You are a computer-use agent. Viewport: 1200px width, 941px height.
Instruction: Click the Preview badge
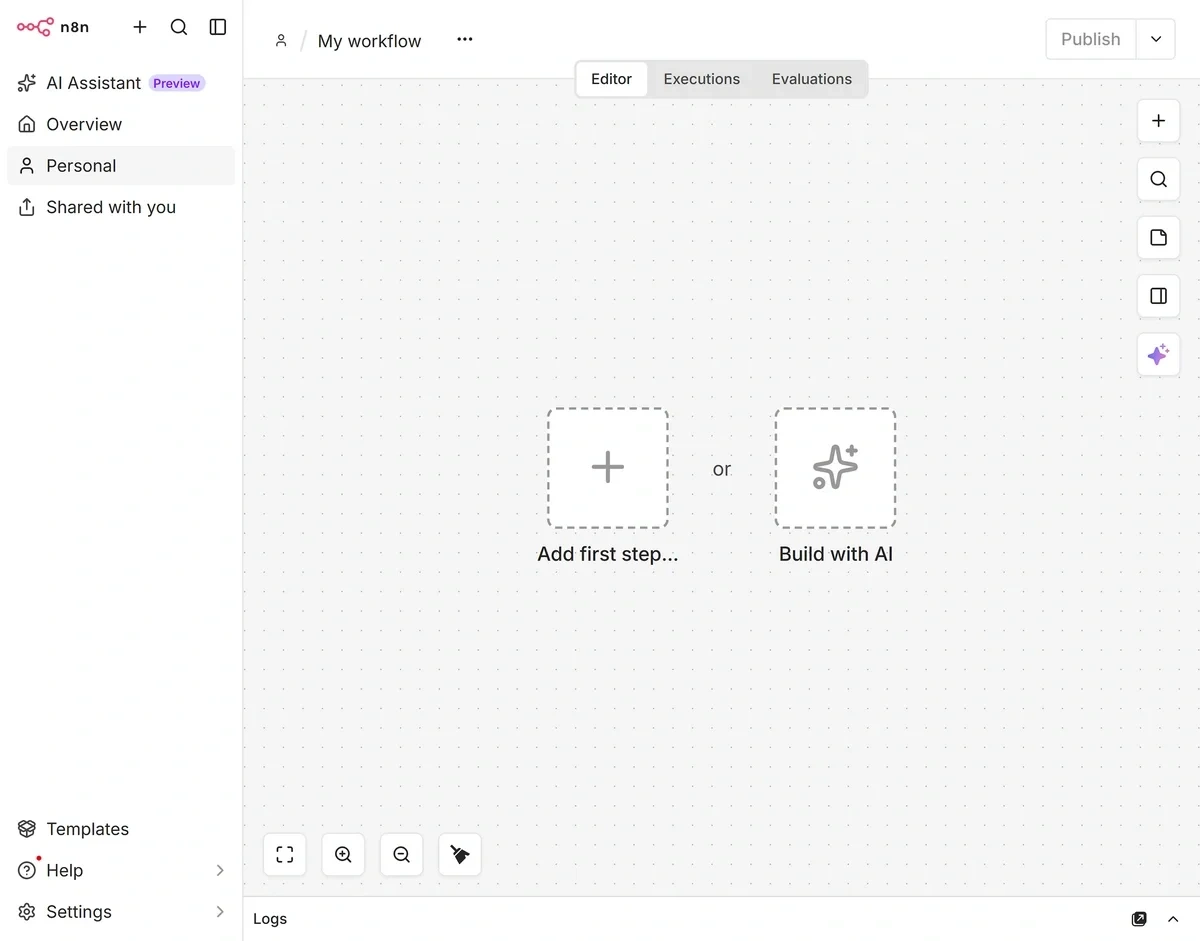tap(177, 83)
